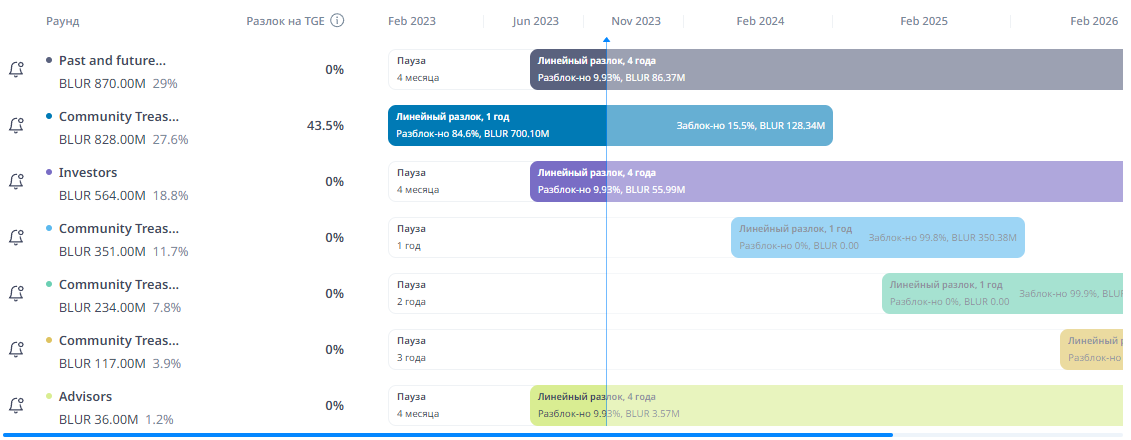Image resolution: width=1131 pixels, height=440 pixels.
Task: Click the Feb 2026 timeline label
Action: tap(1094, 21)
